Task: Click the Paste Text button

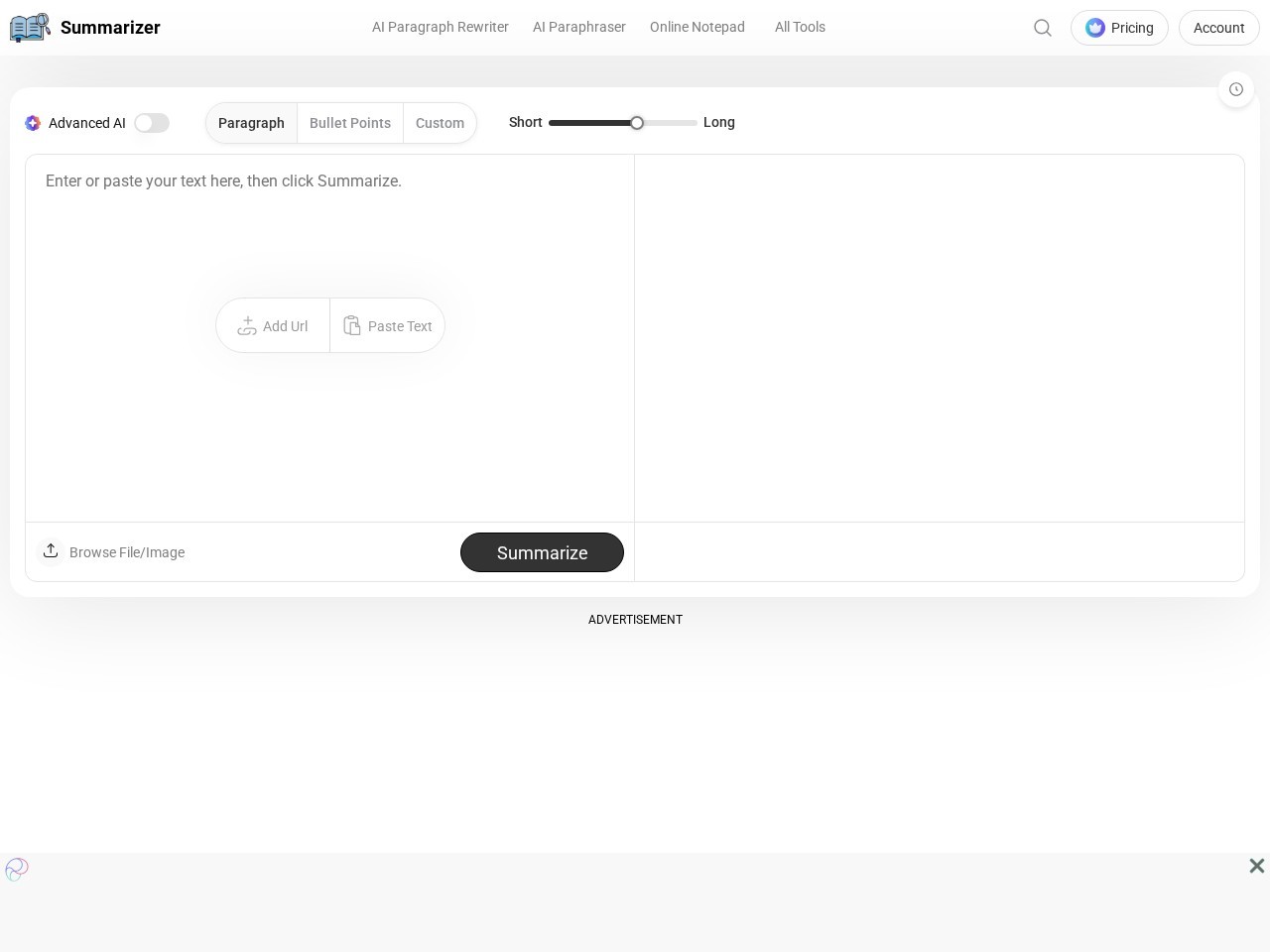Action: coord(388,326)
